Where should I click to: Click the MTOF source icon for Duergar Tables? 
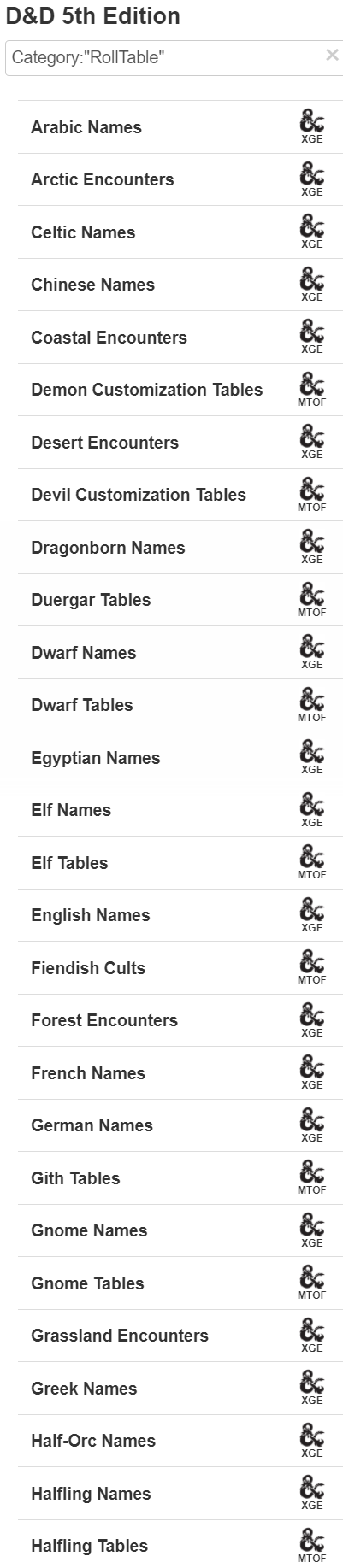[312, 600]
